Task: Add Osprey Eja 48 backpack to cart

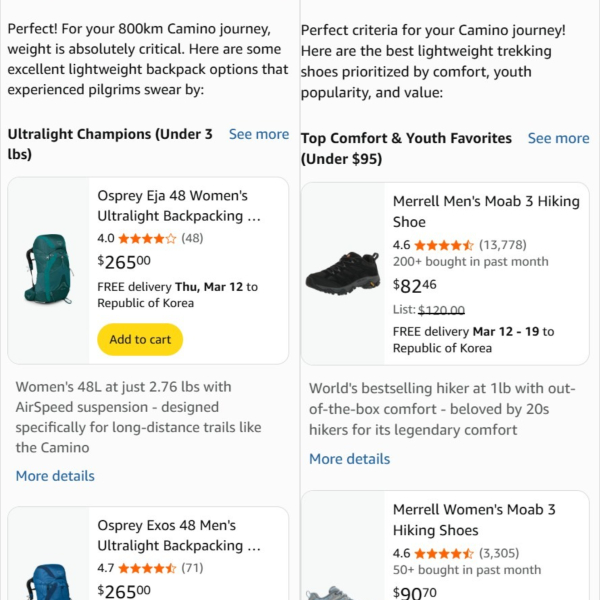Action: pyautogui.click(x=140, y=339)
